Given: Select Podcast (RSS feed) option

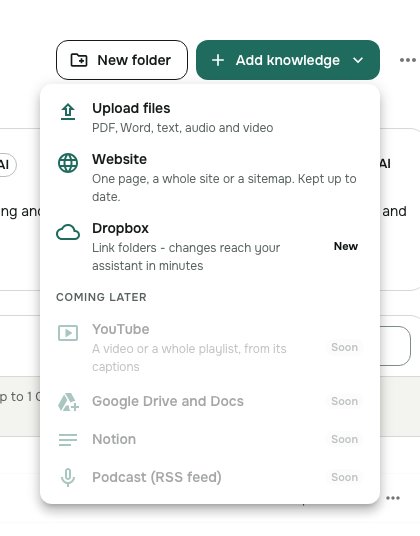Looking at the screenshot, I should pyautogui.click(x=210, y=477).
